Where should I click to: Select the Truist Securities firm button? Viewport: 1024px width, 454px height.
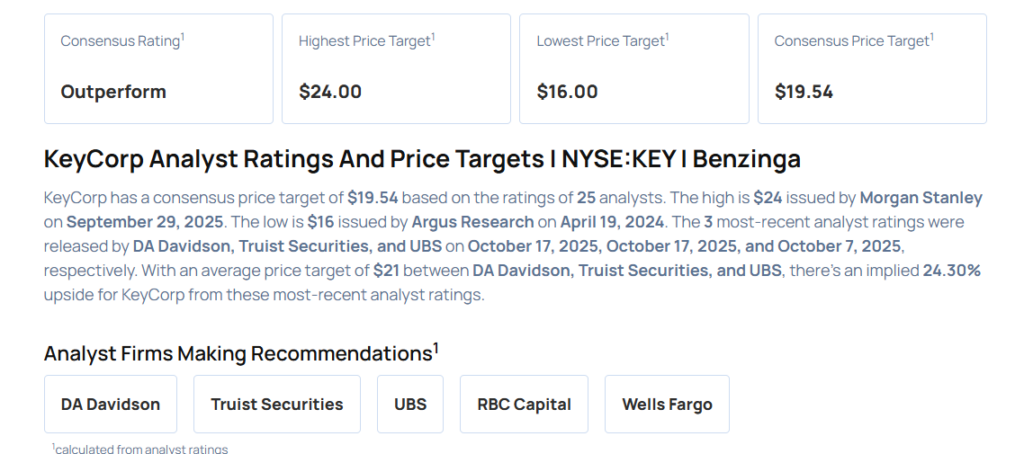[x=276, y=404]
